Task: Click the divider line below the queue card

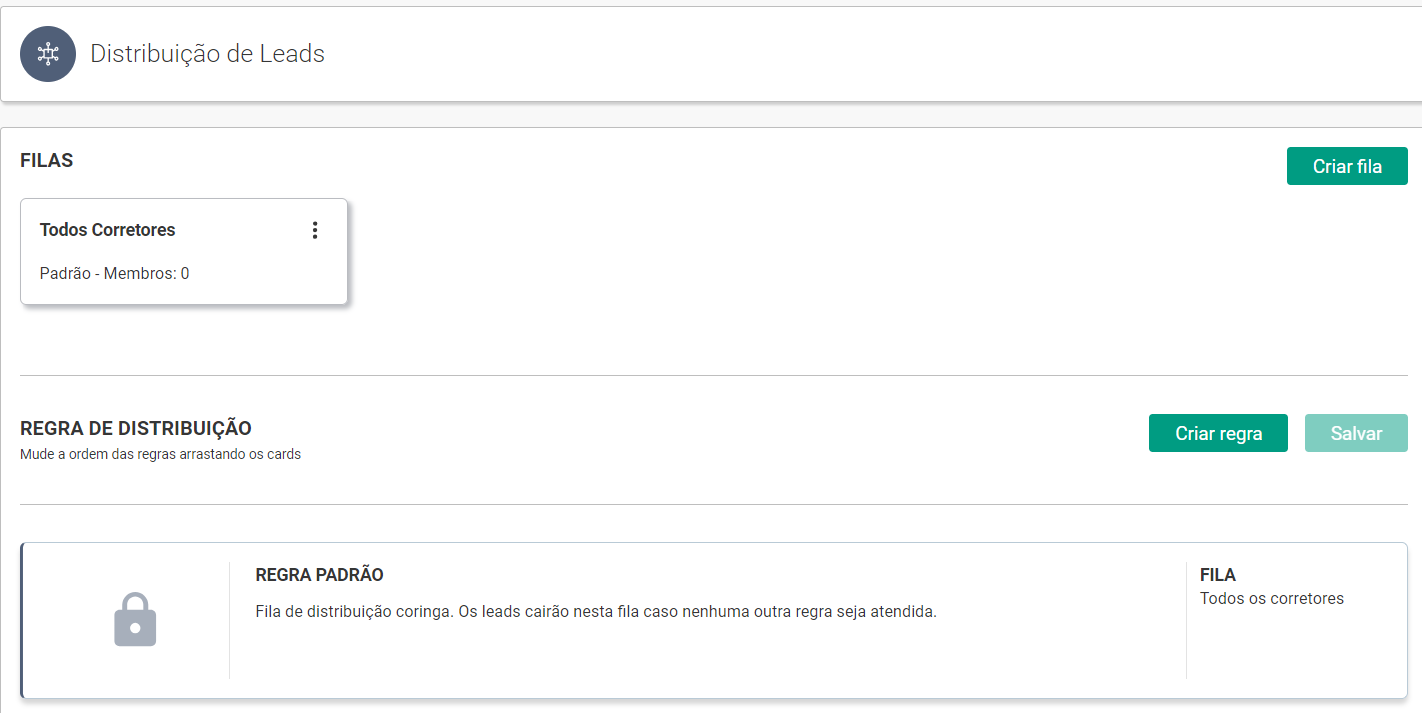Action: click(713, 375)
